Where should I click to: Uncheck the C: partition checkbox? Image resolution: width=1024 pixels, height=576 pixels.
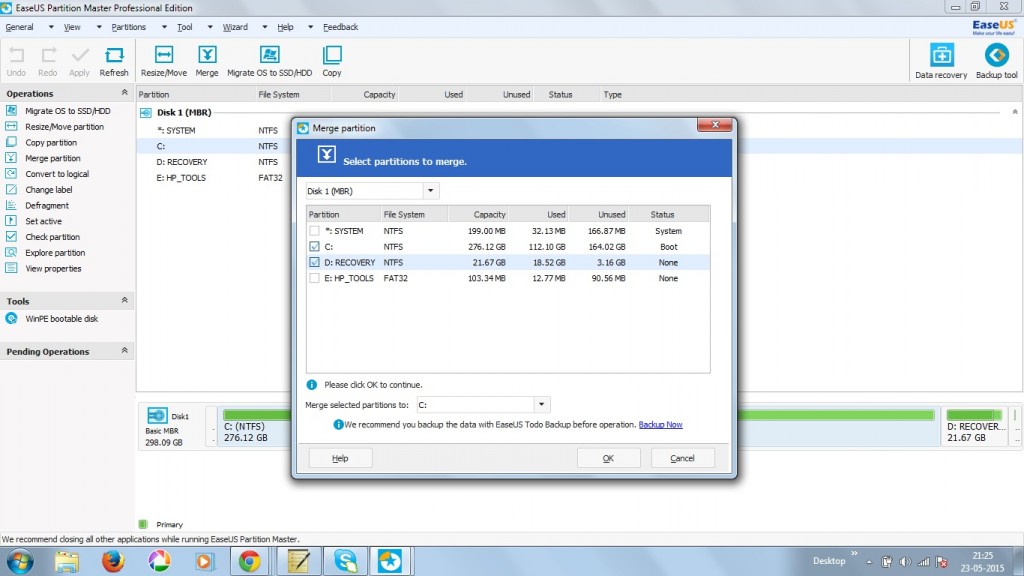coord(314,246)
